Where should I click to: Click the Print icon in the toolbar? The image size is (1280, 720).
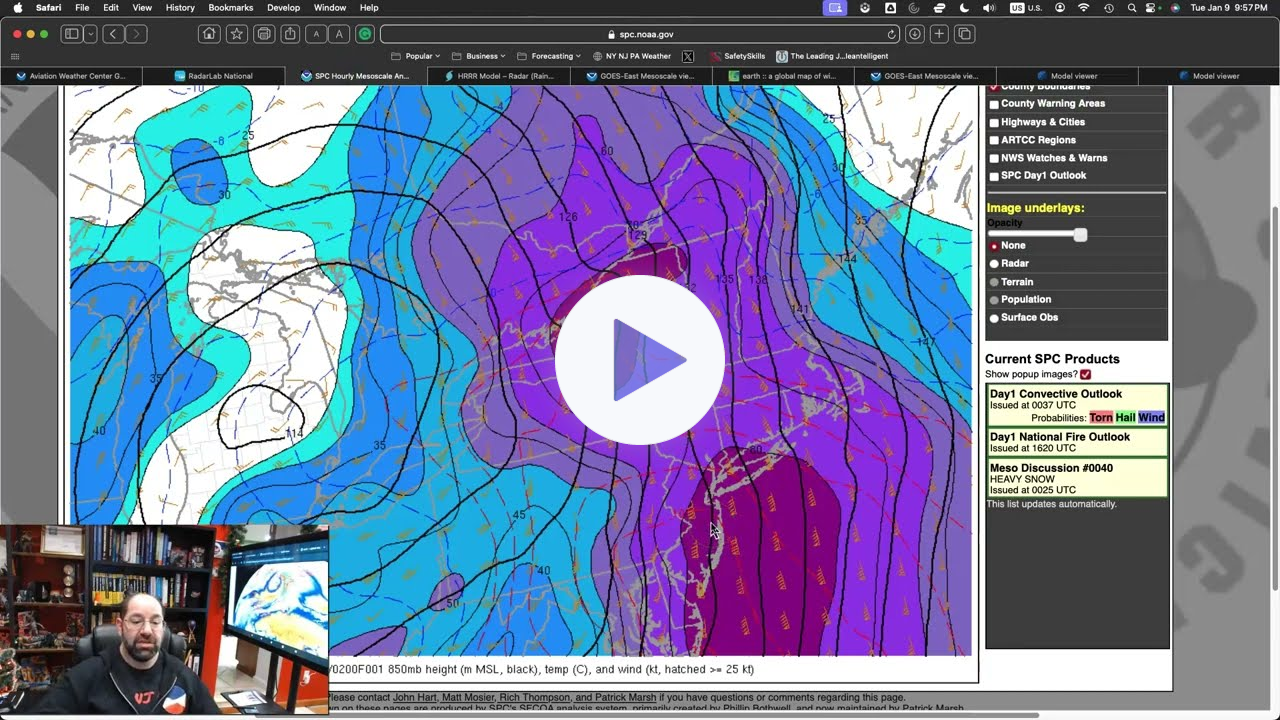(x=262, y=33)
